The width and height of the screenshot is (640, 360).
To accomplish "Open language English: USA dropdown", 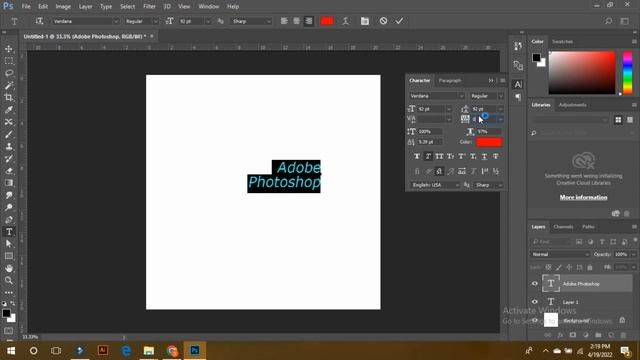I will [x=435, y=185].
